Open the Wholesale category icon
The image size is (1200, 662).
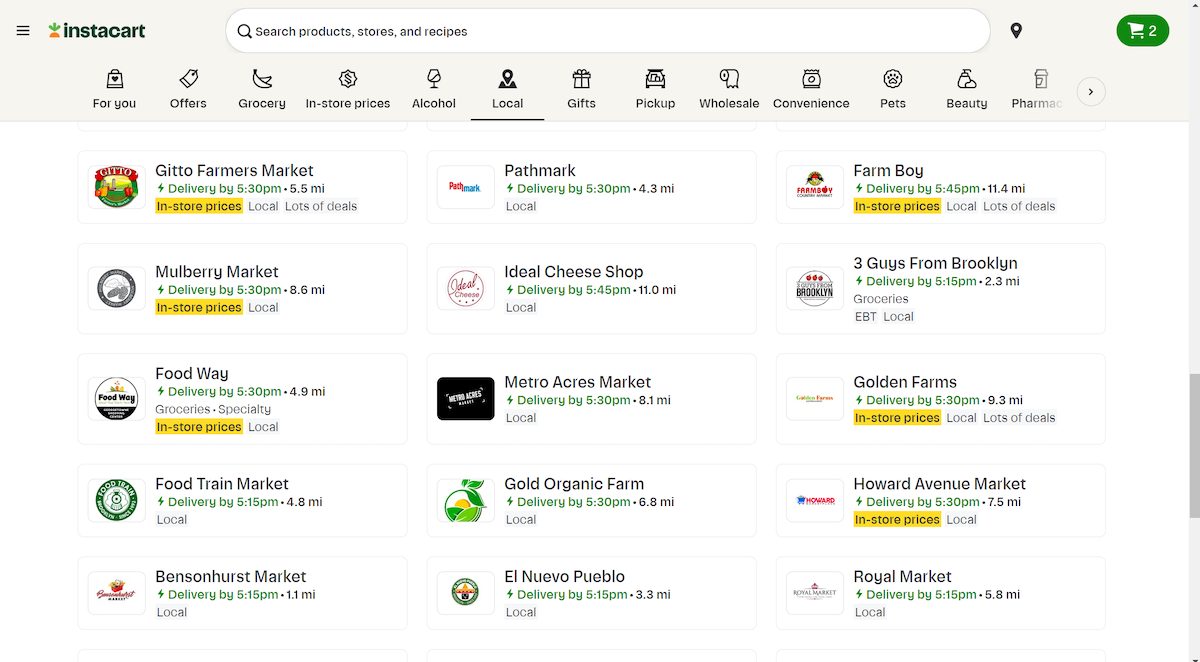tap(729, 89)
